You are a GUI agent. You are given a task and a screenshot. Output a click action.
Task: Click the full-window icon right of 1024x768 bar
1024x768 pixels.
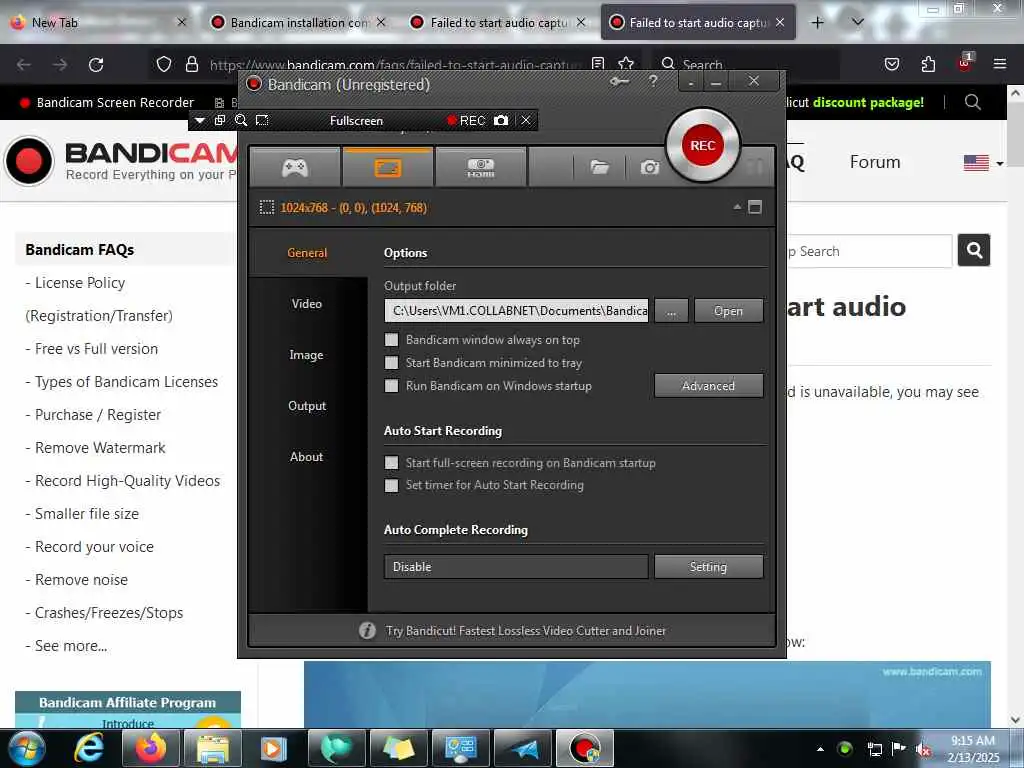coord(755,207)
